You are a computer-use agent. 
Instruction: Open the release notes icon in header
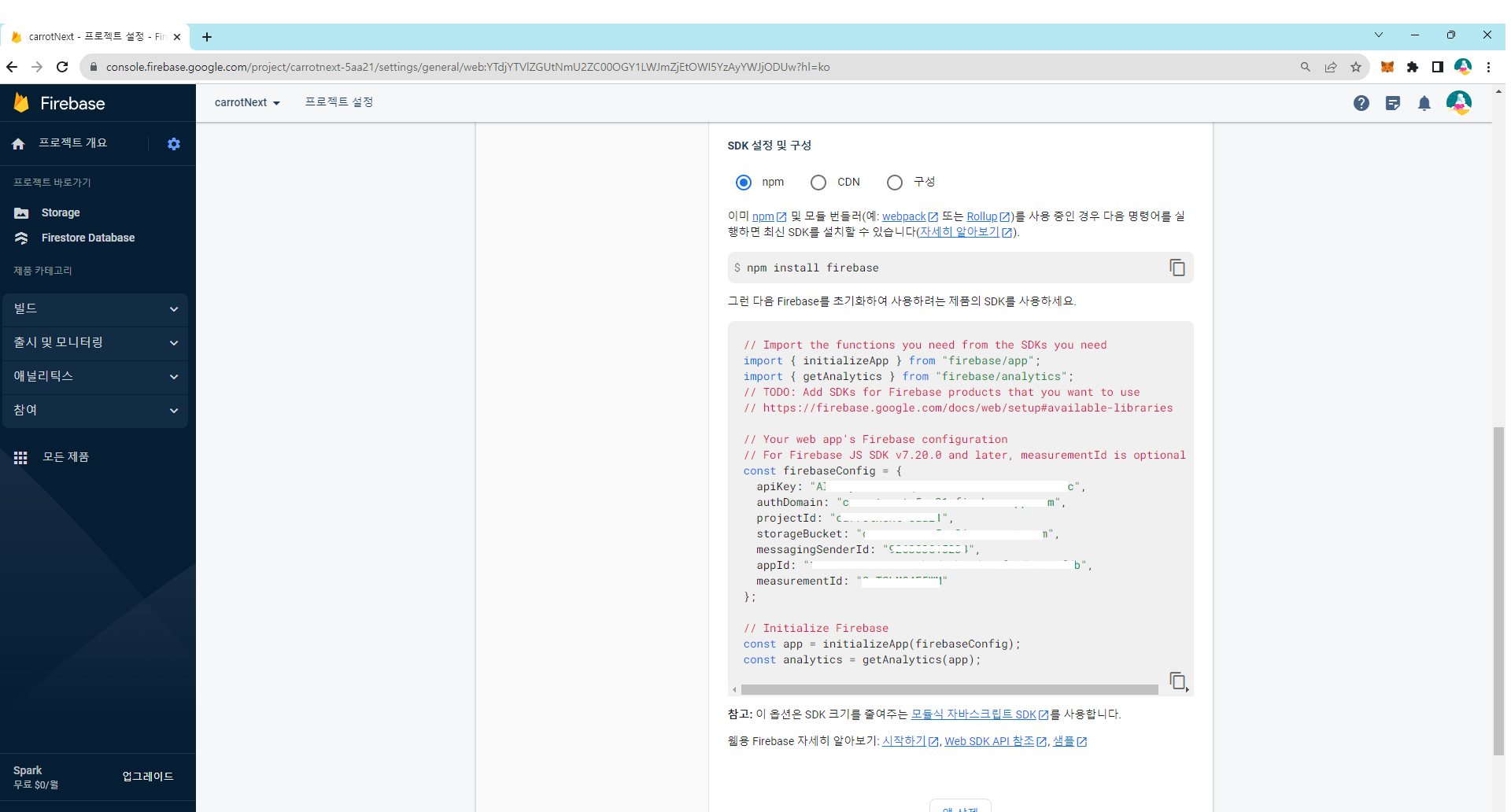(1392, 103)
